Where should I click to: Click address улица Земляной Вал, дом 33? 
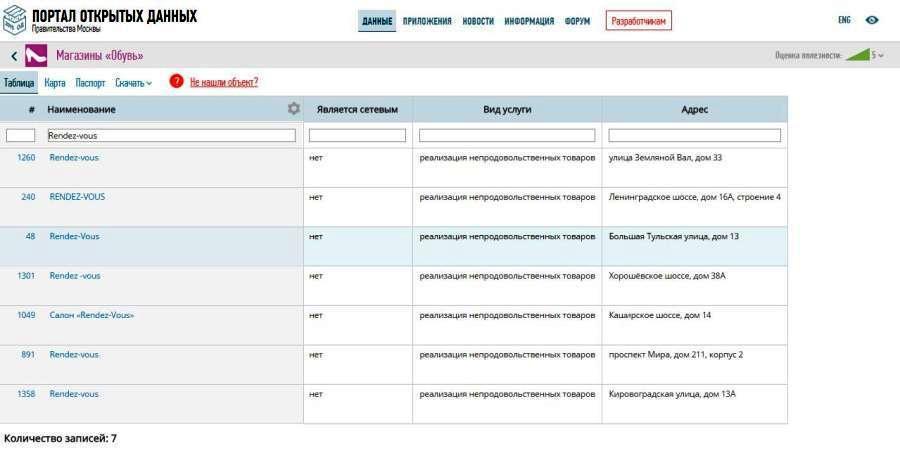[665, 157]
